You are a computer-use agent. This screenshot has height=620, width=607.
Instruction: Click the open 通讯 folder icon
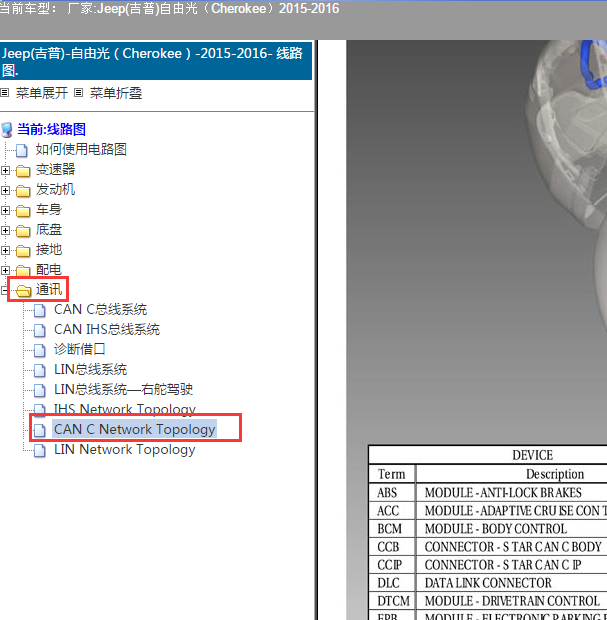click(x=23, y=291)
